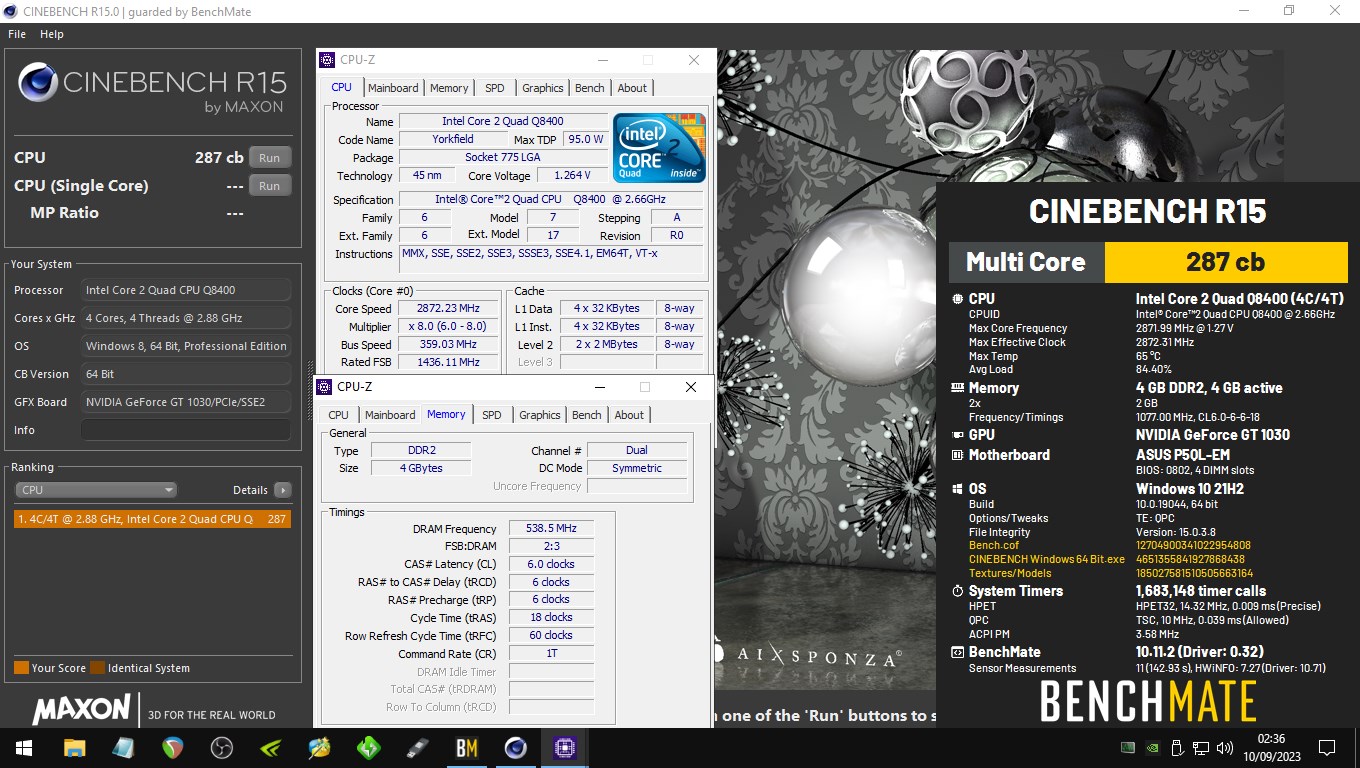
Task: Click the Processor field Intel Core 2 Quad CPU Q8400
Action: click(186, 290)
